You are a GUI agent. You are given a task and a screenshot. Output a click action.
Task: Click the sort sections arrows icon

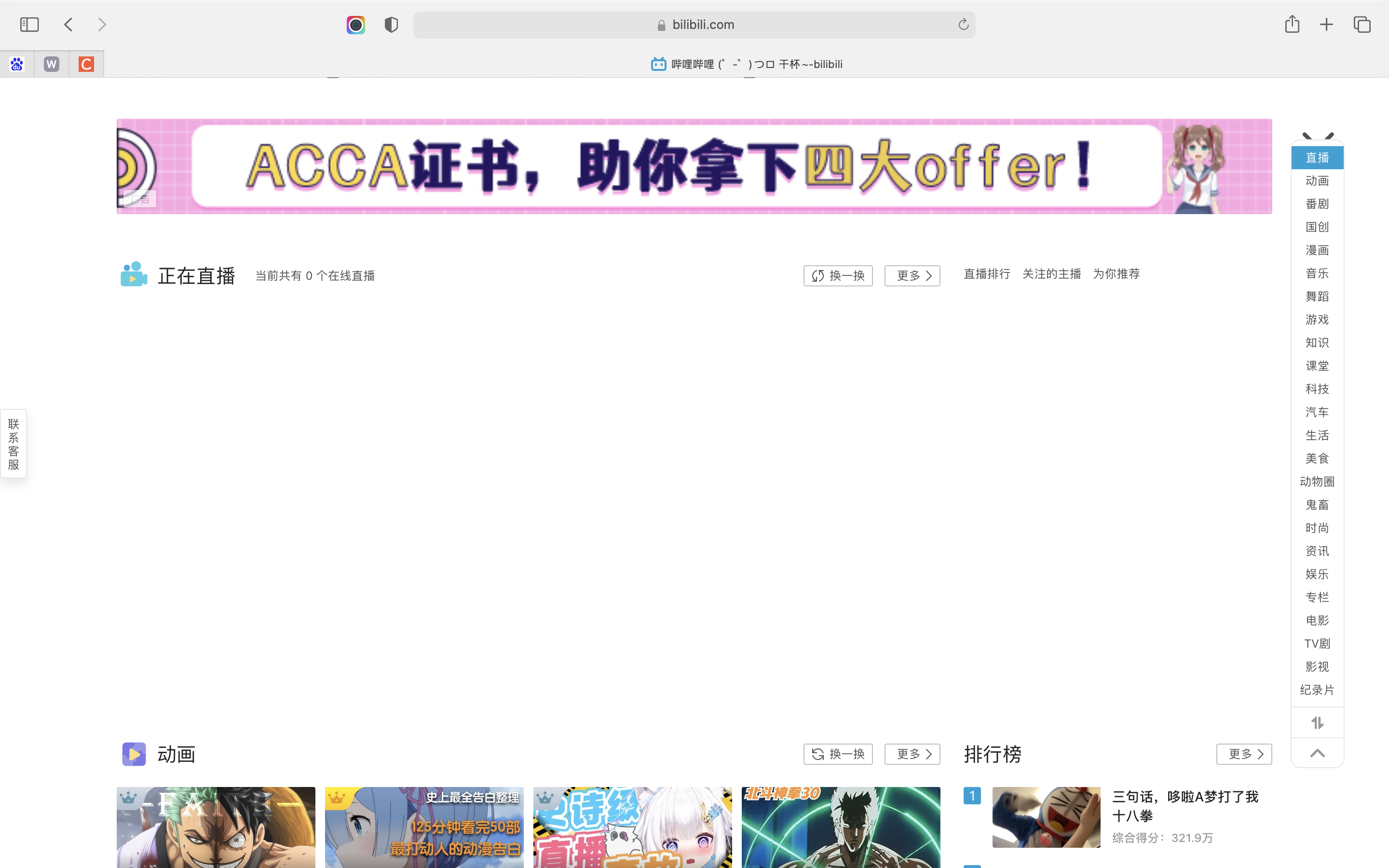pos(1317,723)
